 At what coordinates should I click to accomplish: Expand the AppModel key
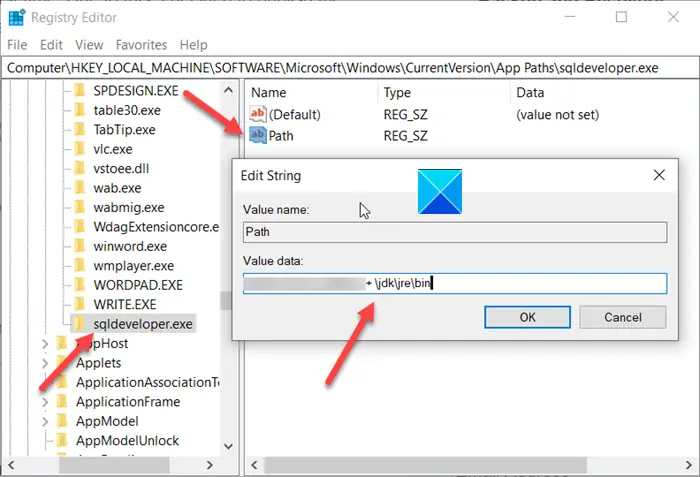click(45, 421)
